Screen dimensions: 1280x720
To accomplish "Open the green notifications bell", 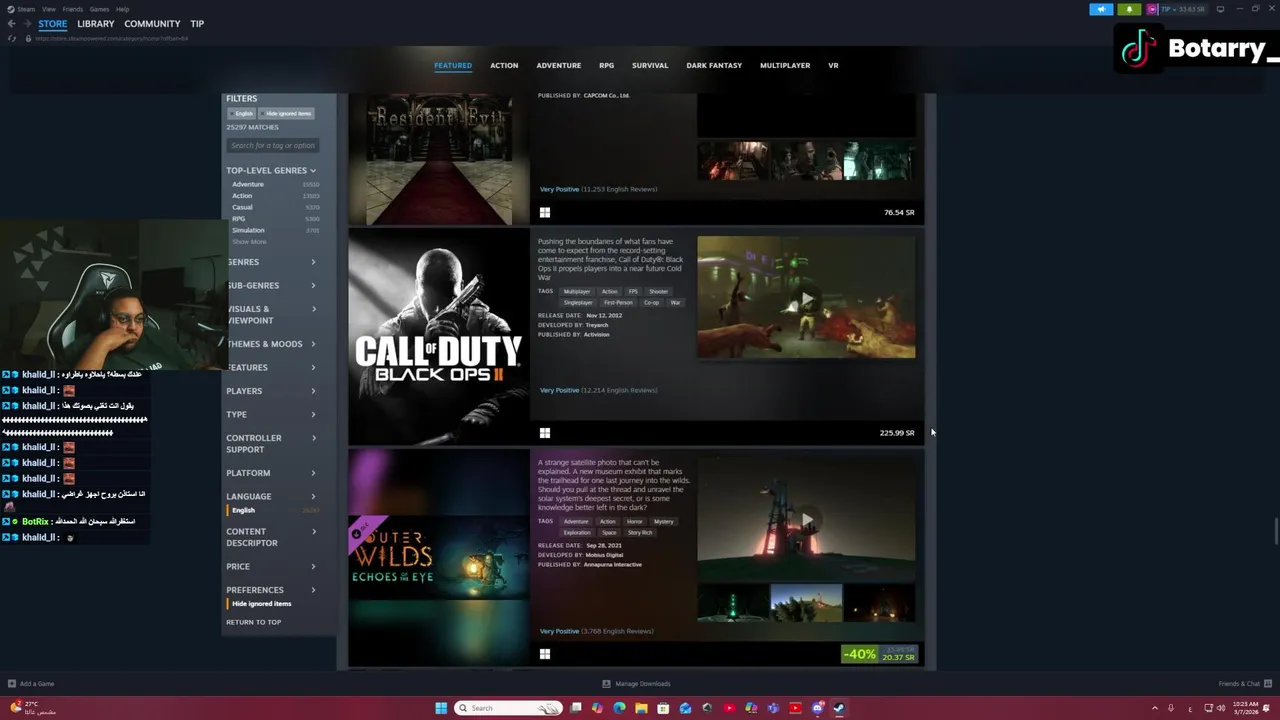I will point(1129,9).
